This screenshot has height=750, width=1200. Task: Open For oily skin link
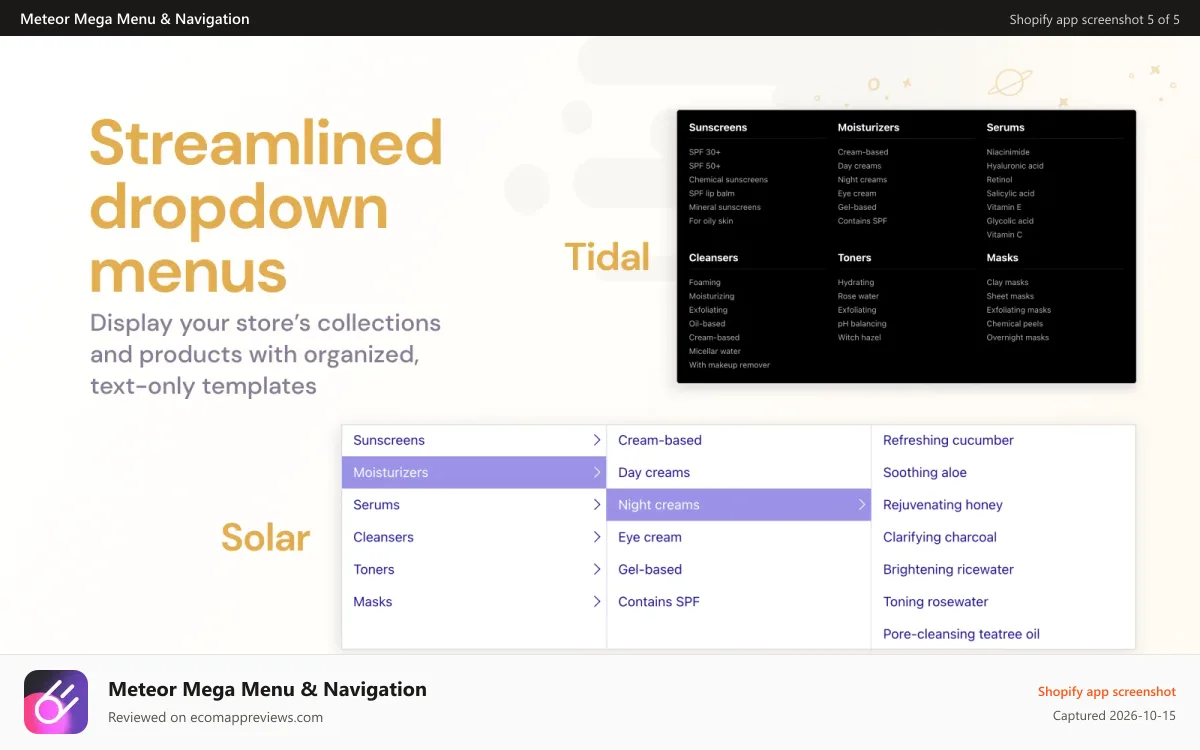711,221
